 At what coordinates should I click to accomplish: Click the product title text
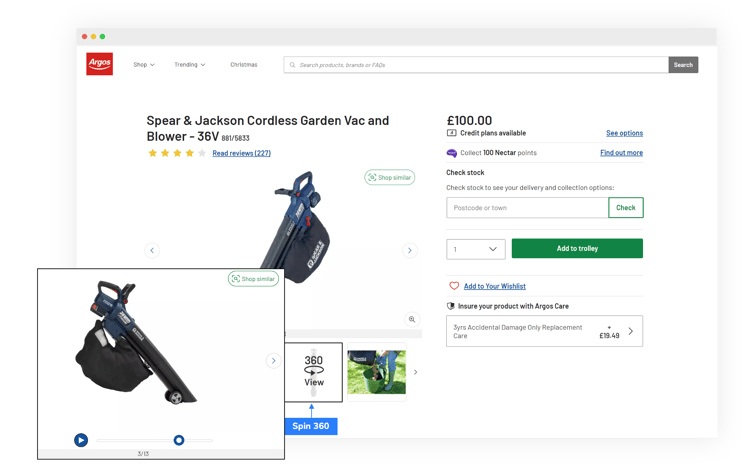268,128
